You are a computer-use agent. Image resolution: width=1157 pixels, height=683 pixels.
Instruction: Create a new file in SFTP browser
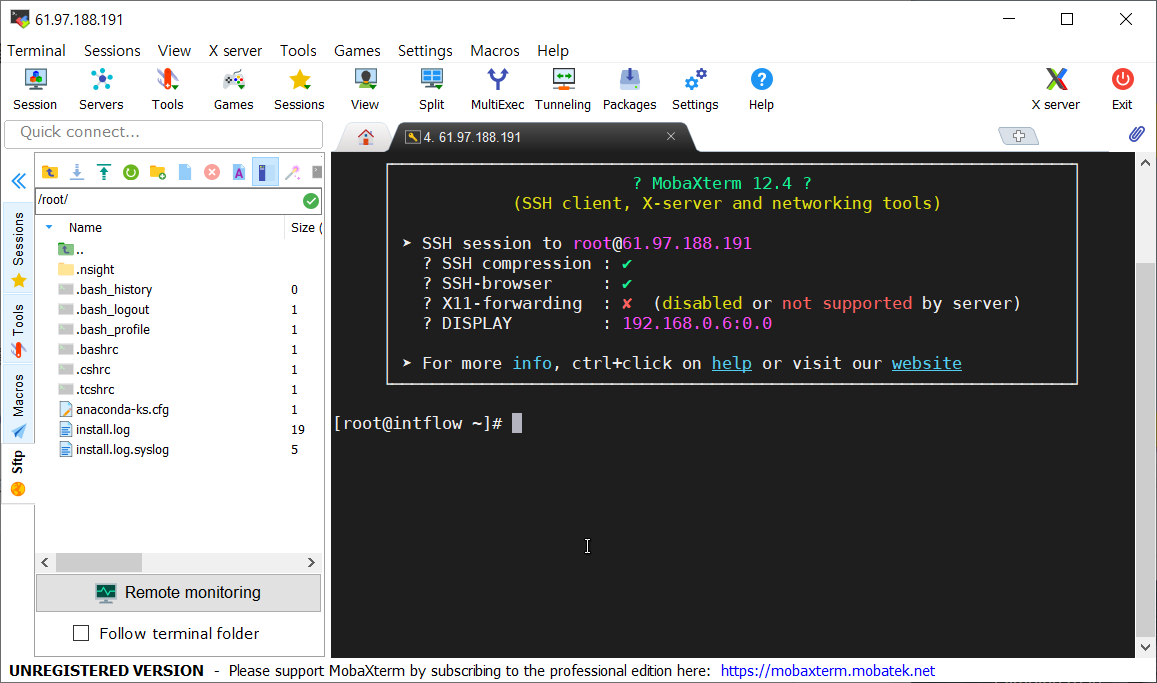coord(184,172)
